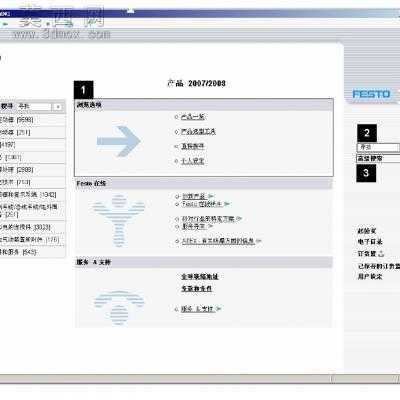The image size is (400, 400).
Task: Click the 高级搜索 advanced search button
Action: click(378, 158)
